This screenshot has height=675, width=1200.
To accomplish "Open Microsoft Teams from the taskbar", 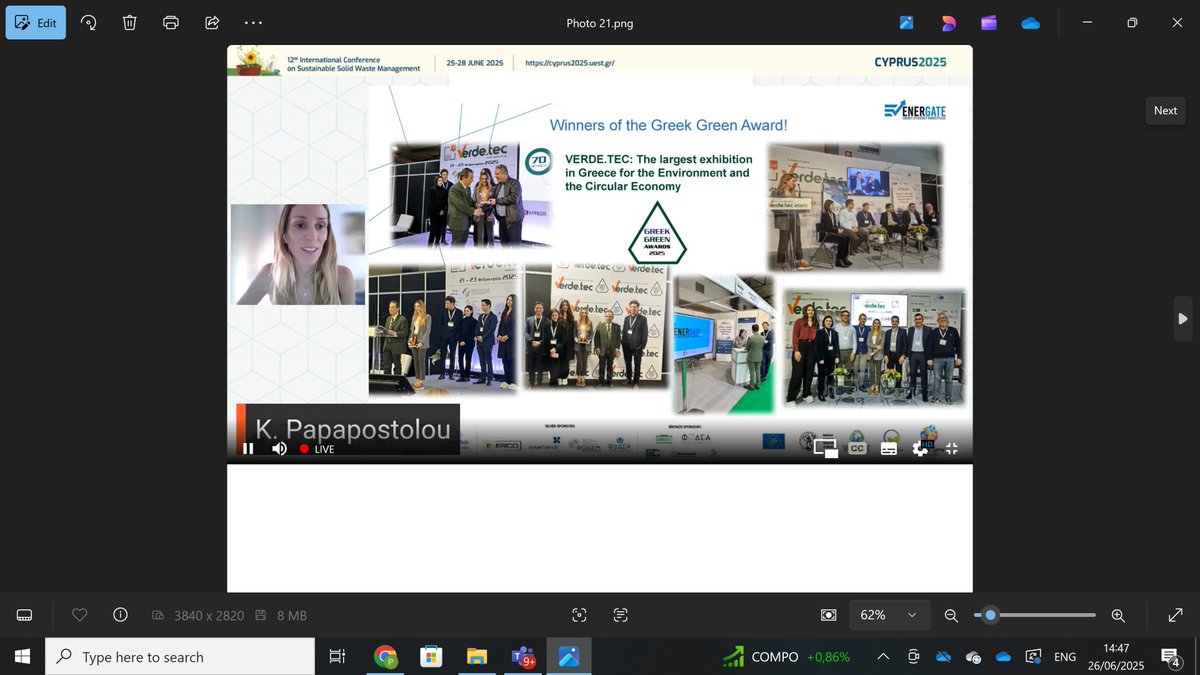I will pyautogui.click(x=523, y=657).
